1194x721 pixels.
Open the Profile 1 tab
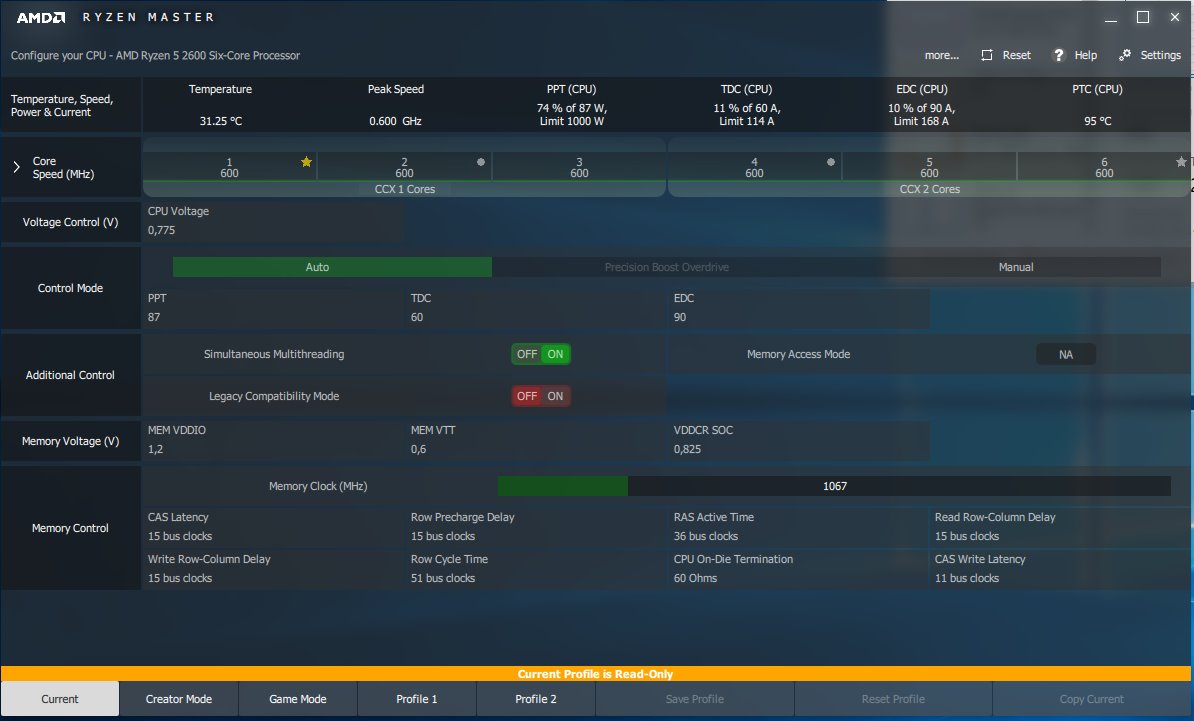click(417, 699)
